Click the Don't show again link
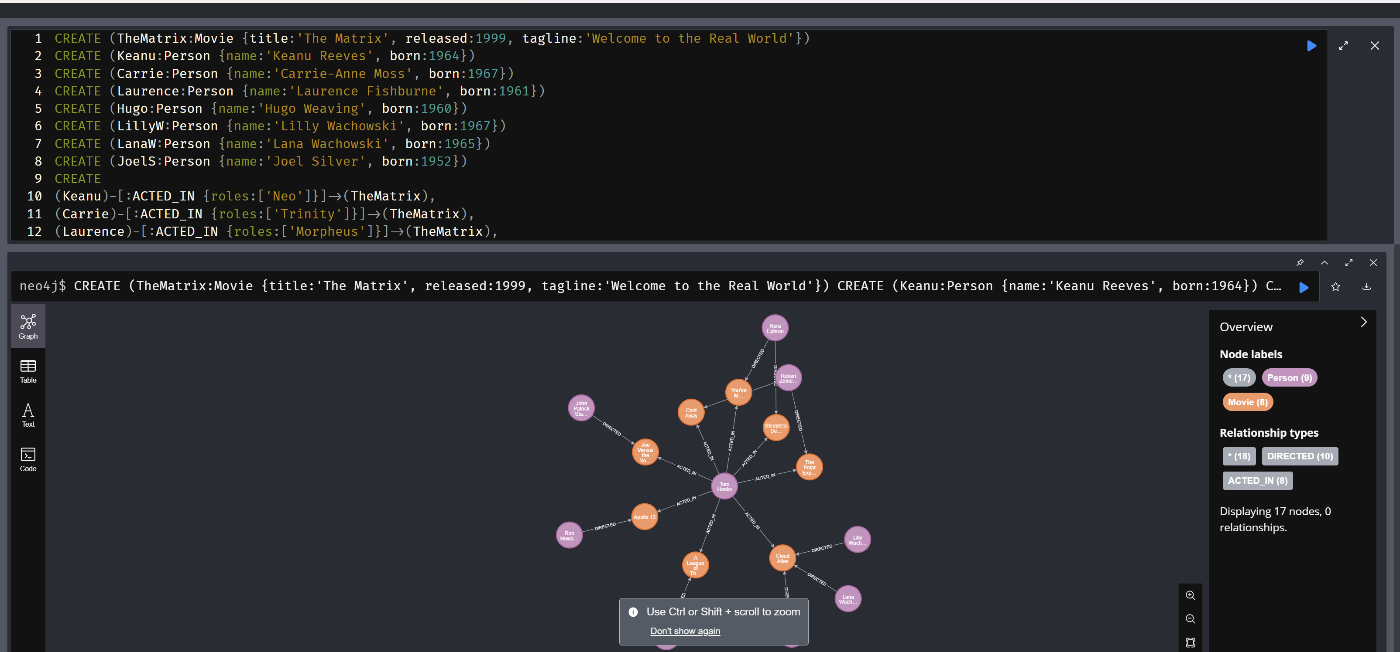This screenshot has height=652, width=1400. (685, 631)
